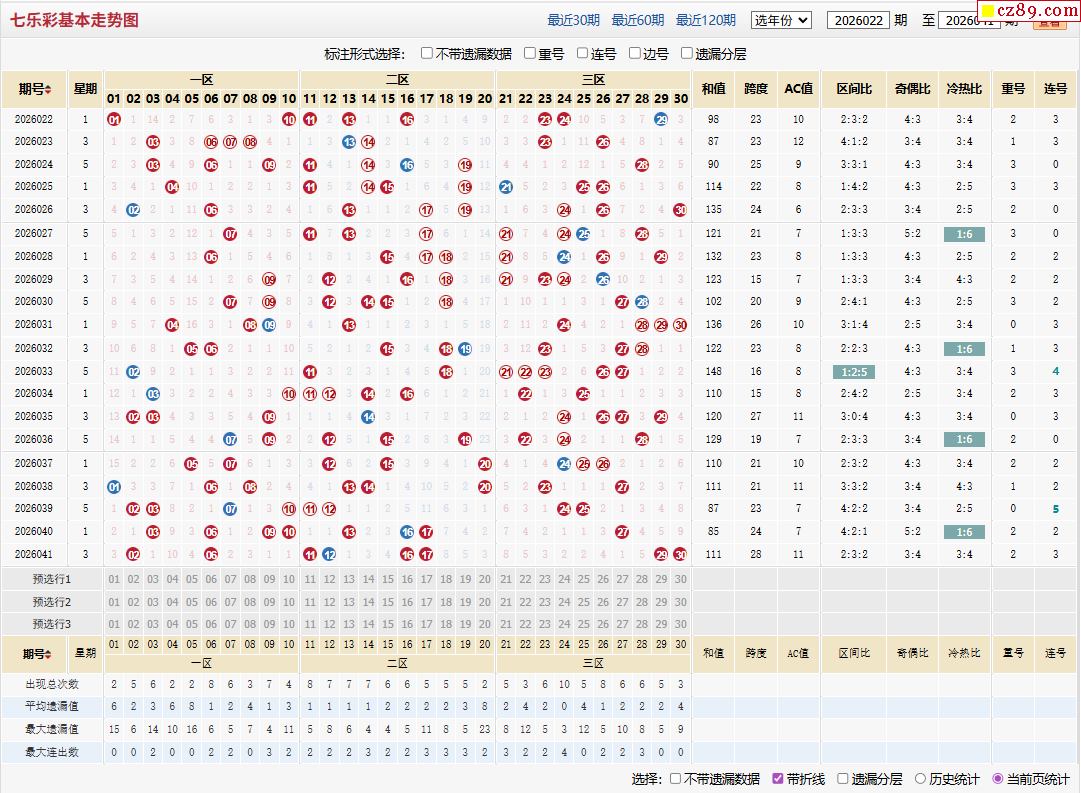Click red ball 22 in row 2026033
This screenshot has width=1081, height=793.
click(525, 372)
